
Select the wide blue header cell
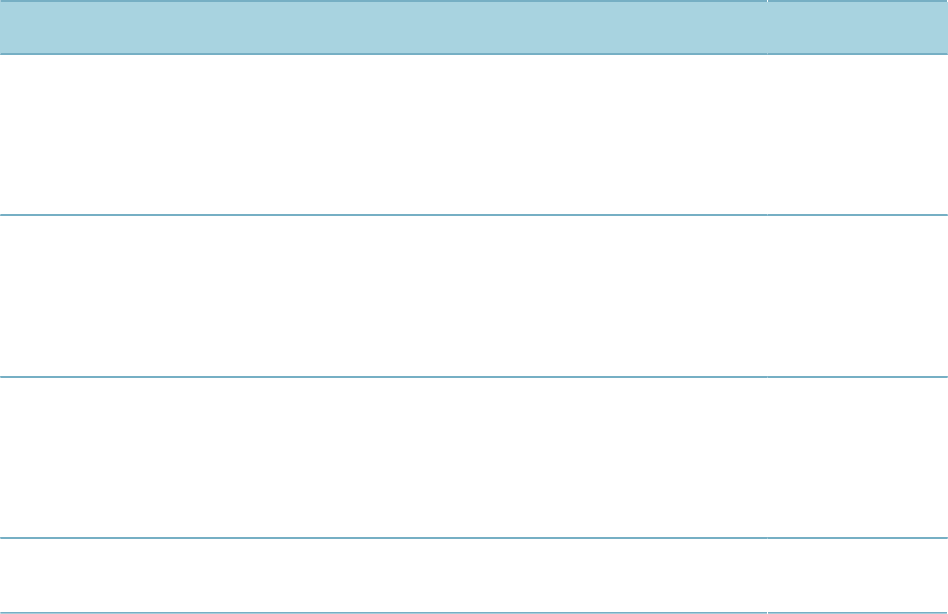pos(383,27)
